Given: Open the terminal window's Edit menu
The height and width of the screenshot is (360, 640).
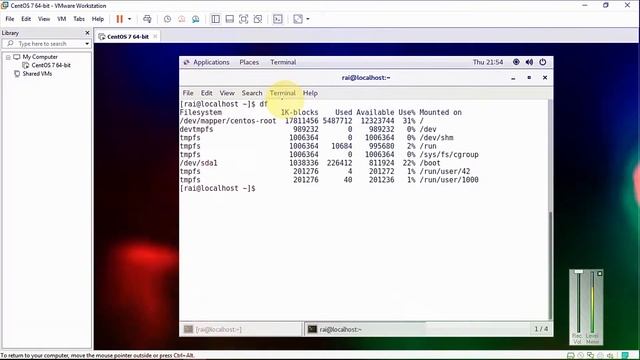Looking at the screenshot, I should coord(207,93).
